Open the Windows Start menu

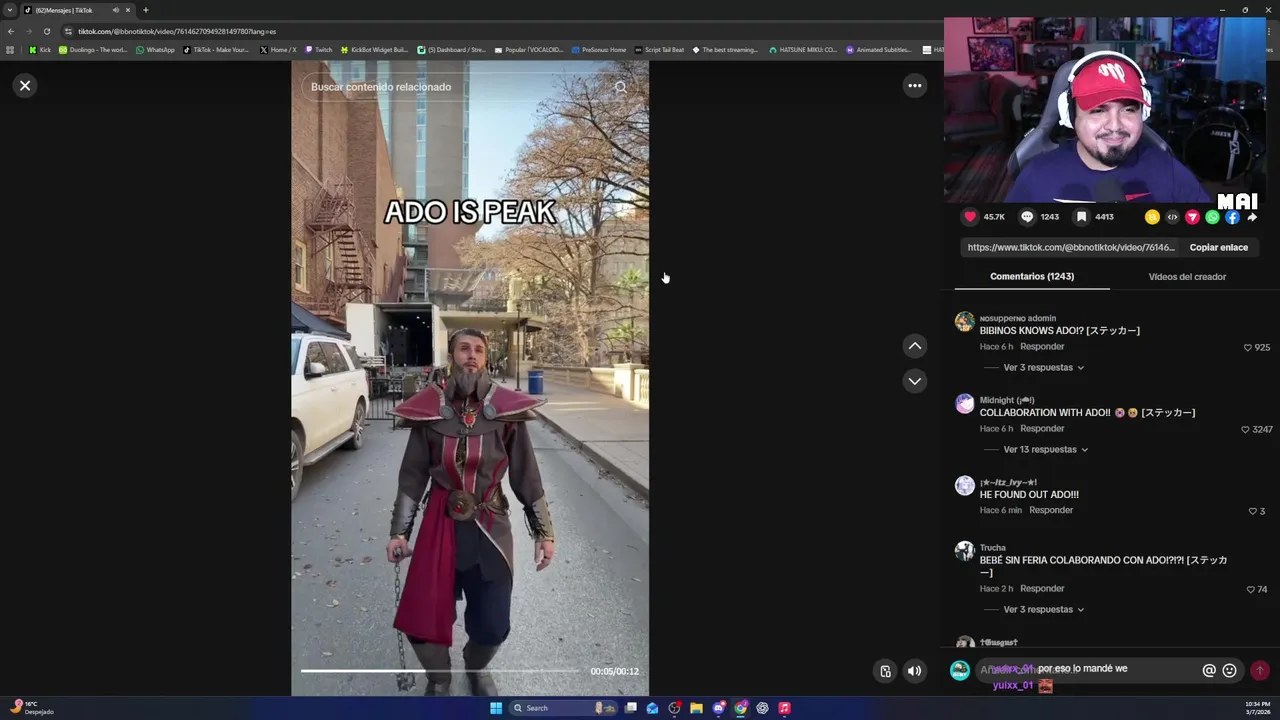[x=496, y=708]
